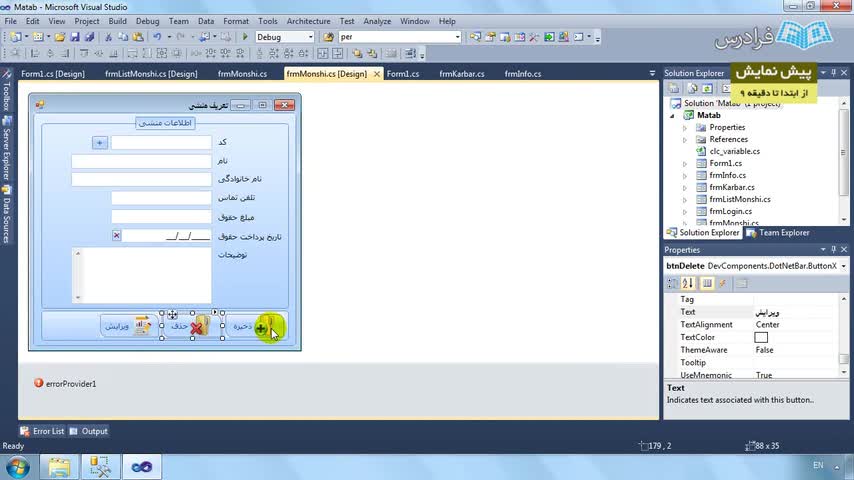
Task: Open the Output panel
Action: (89, 431)
